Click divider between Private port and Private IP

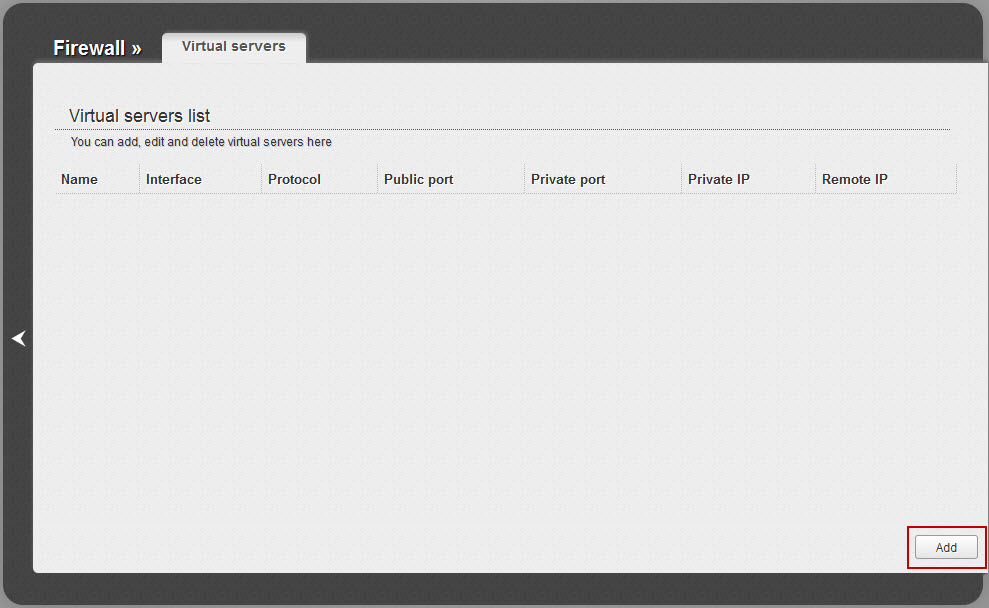(x=681, y=179)
